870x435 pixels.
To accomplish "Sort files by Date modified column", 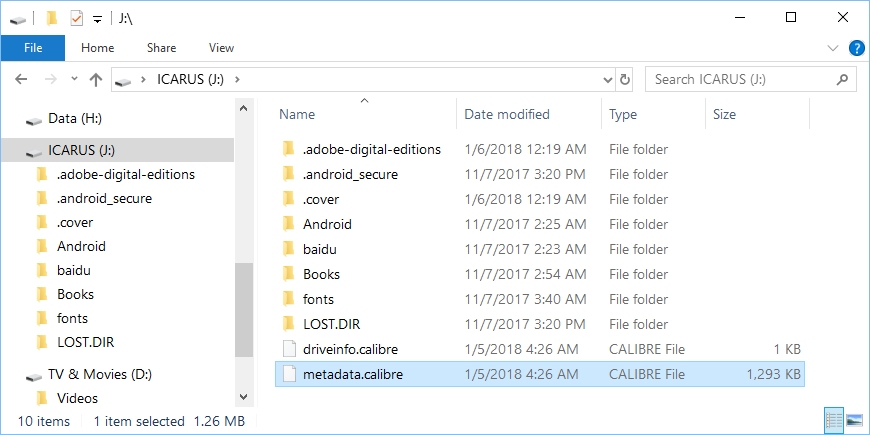I will [507, 115].
